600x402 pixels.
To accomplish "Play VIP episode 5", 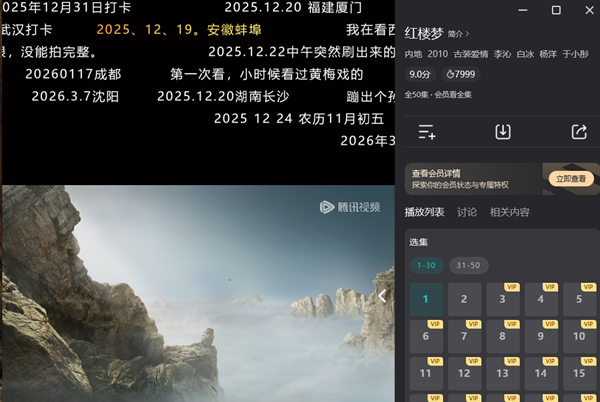I will coord(579,299).
